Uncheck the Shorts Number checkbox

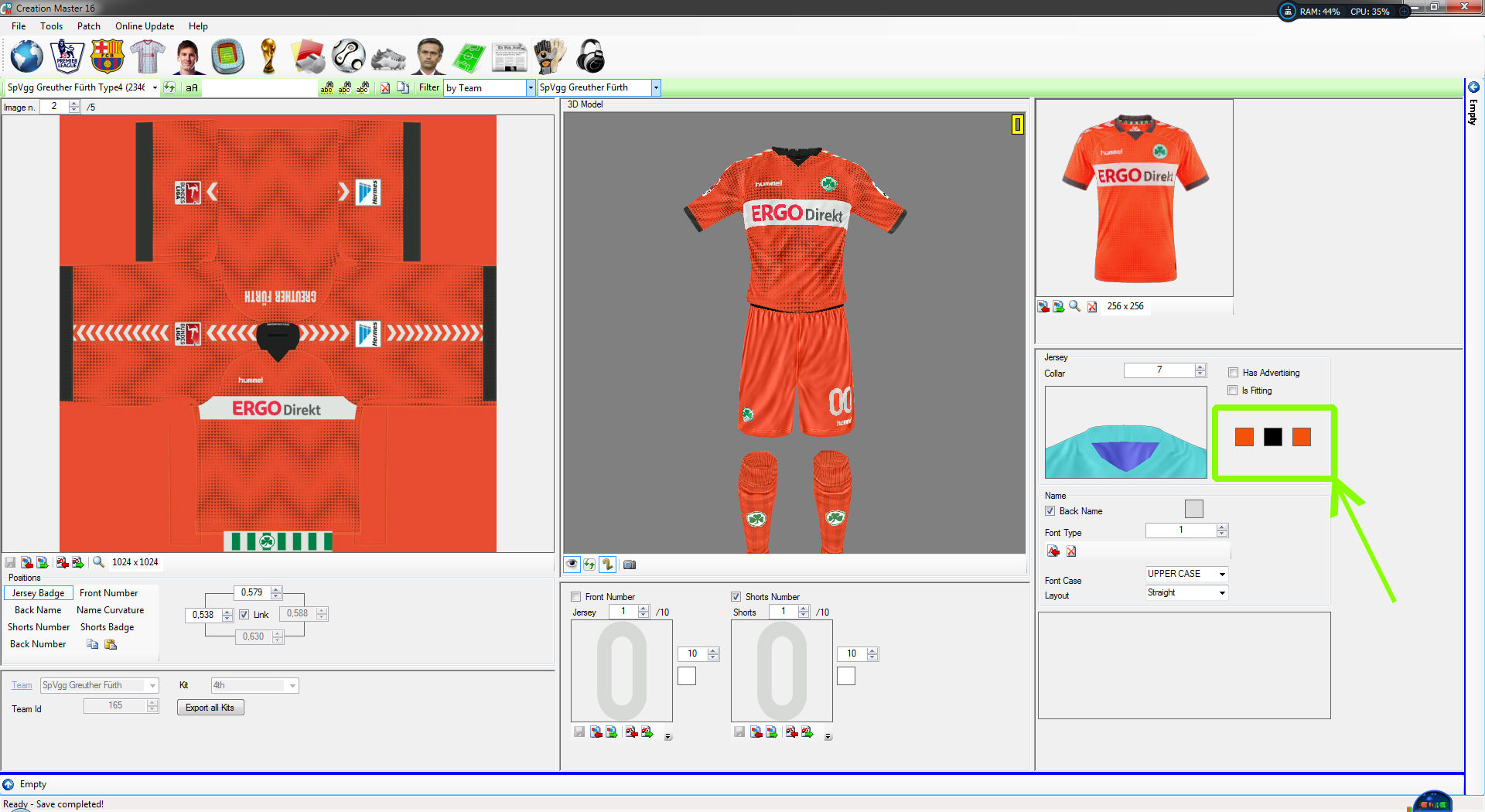coord(736,597)
